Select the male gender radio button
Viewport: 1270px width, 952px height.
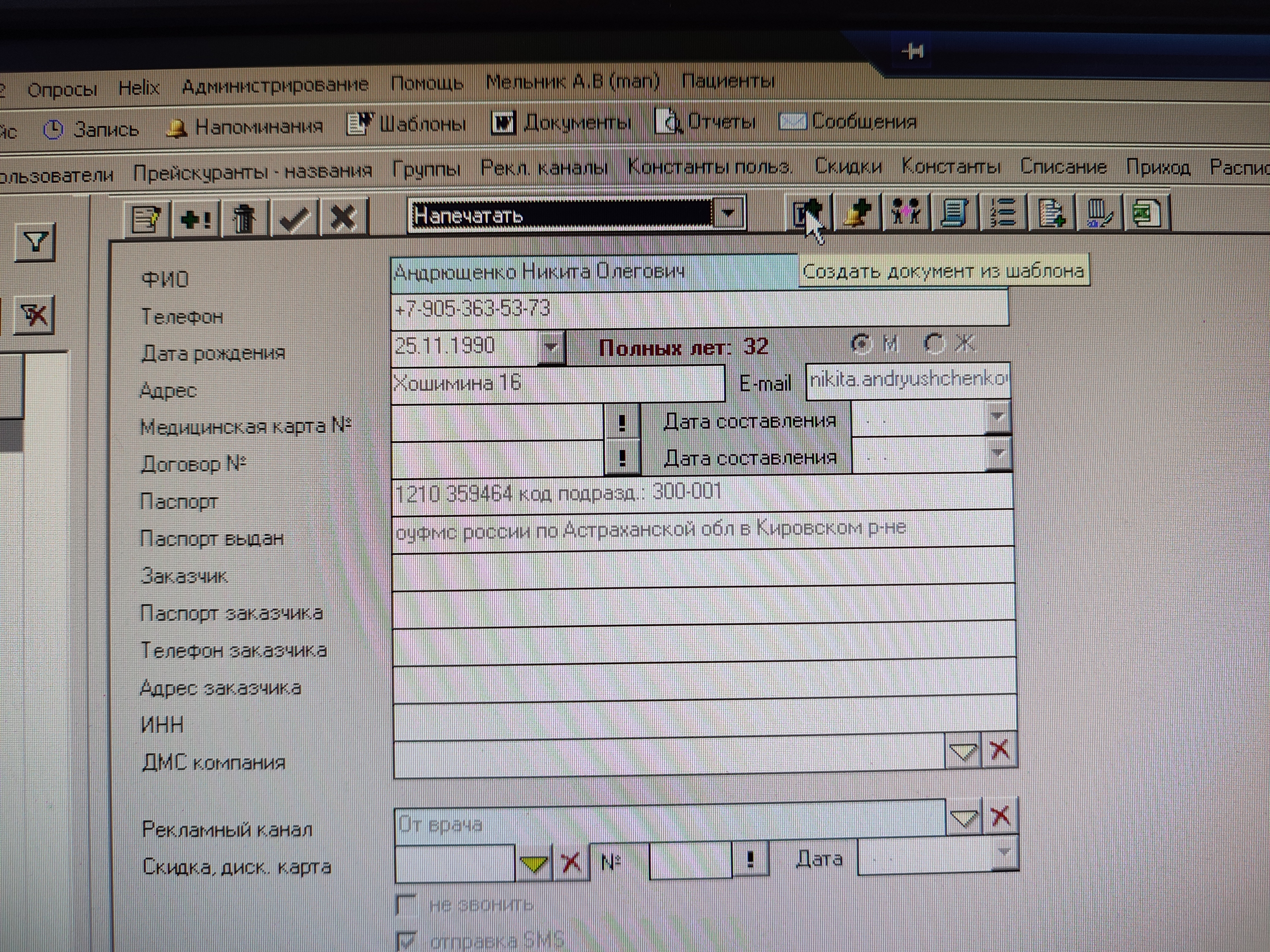point(861,344)
